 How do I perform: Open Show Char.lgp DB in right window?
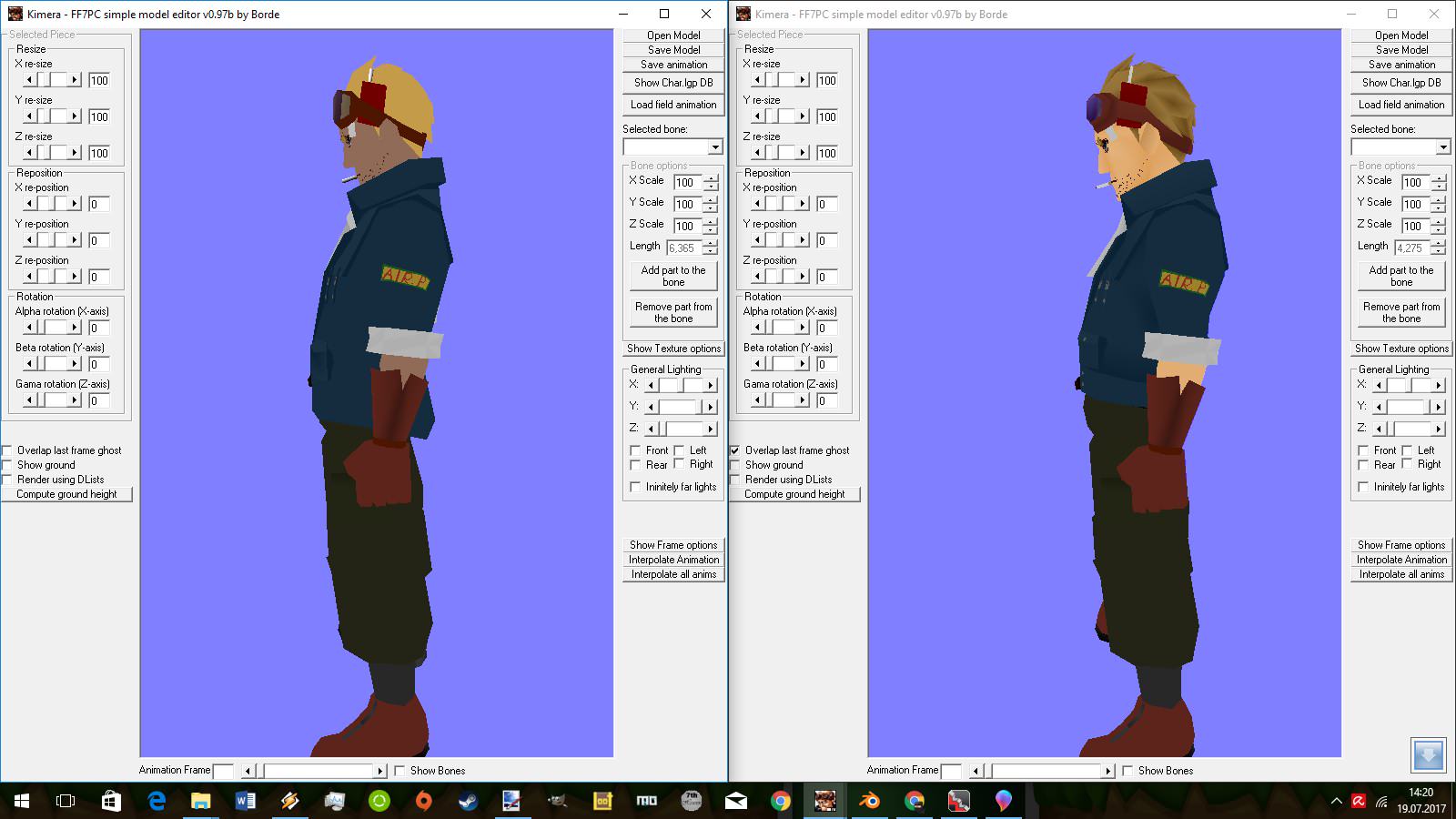click(x=1401, y=83)
